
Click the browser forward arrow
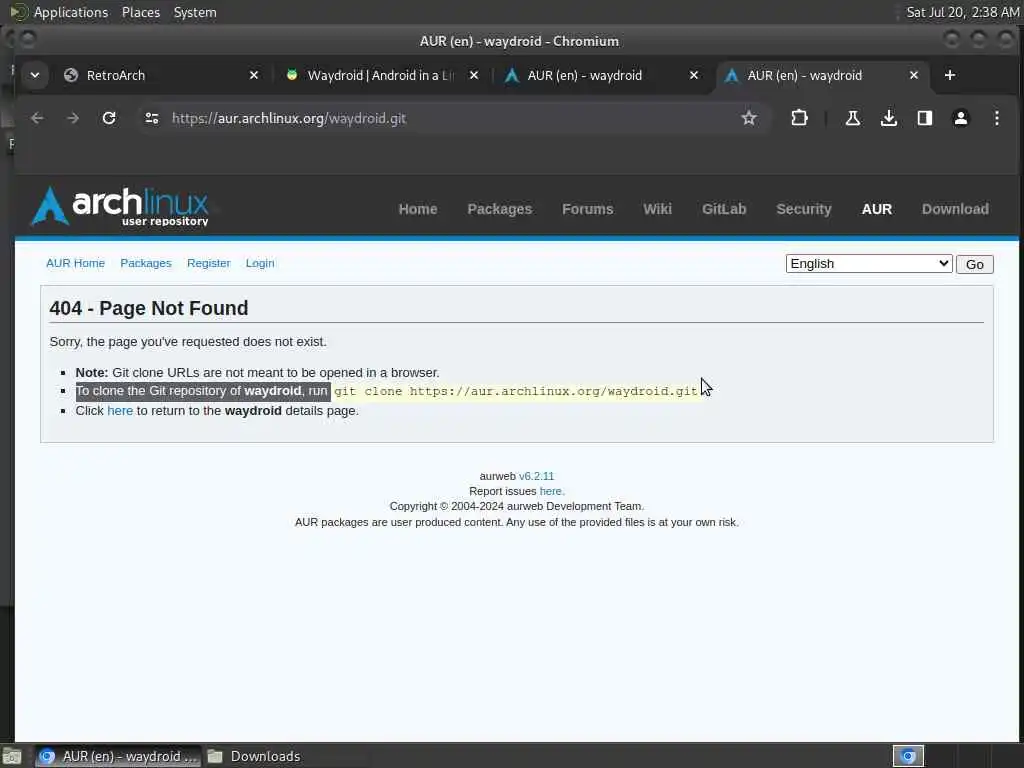pos(73,118)
